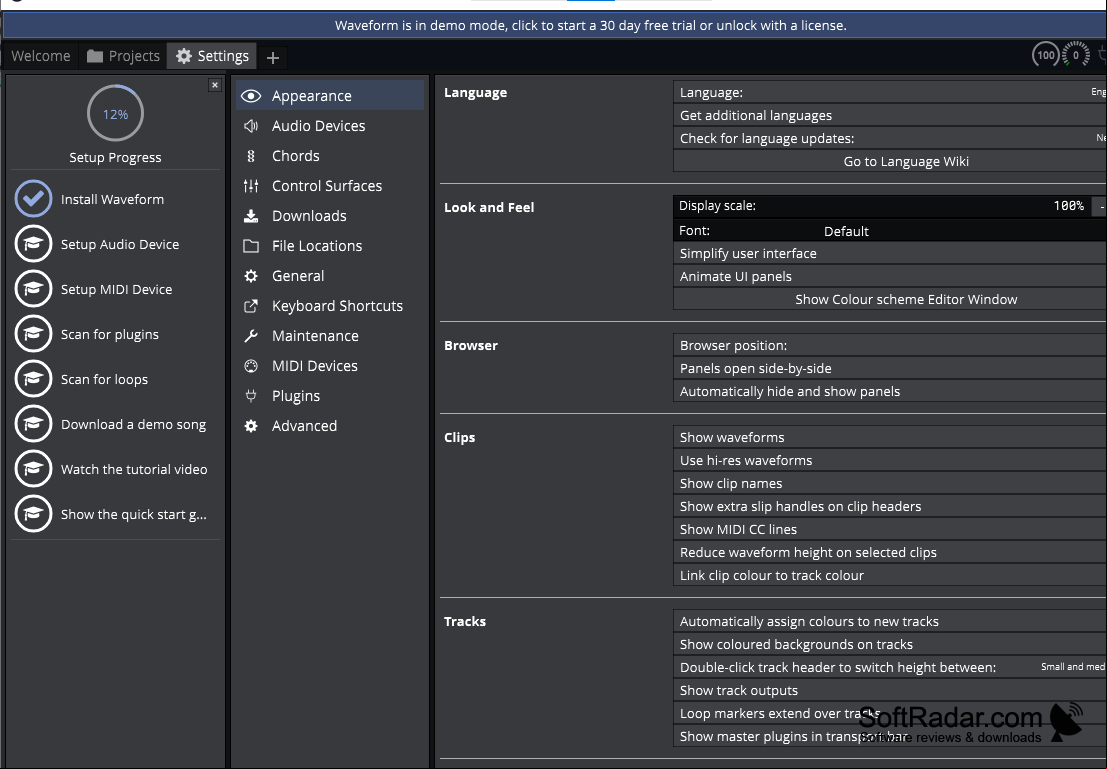The width and height of the screenshot is (1107, 769).
Task: Click the Maintenance wrench icon
Action: pyautogui.click(x=251, y=336)
